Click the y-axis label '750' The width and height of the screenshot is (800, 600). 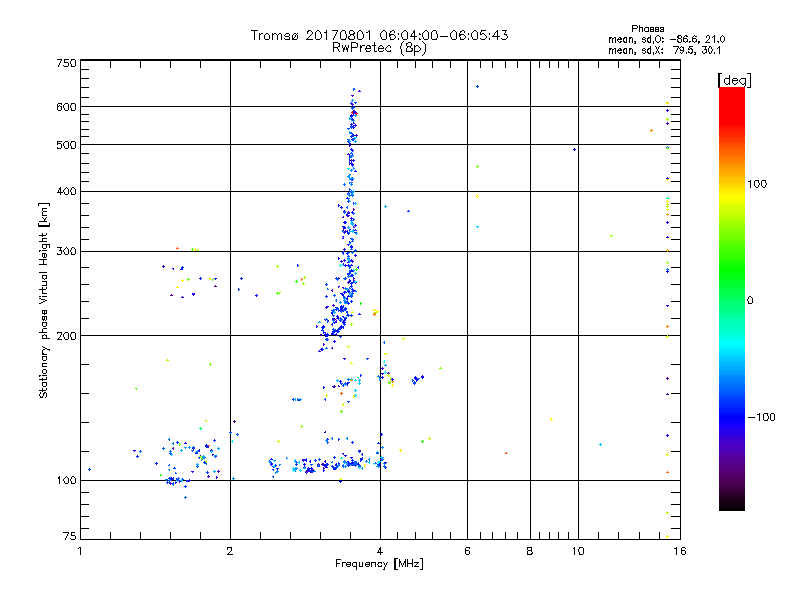66,63
